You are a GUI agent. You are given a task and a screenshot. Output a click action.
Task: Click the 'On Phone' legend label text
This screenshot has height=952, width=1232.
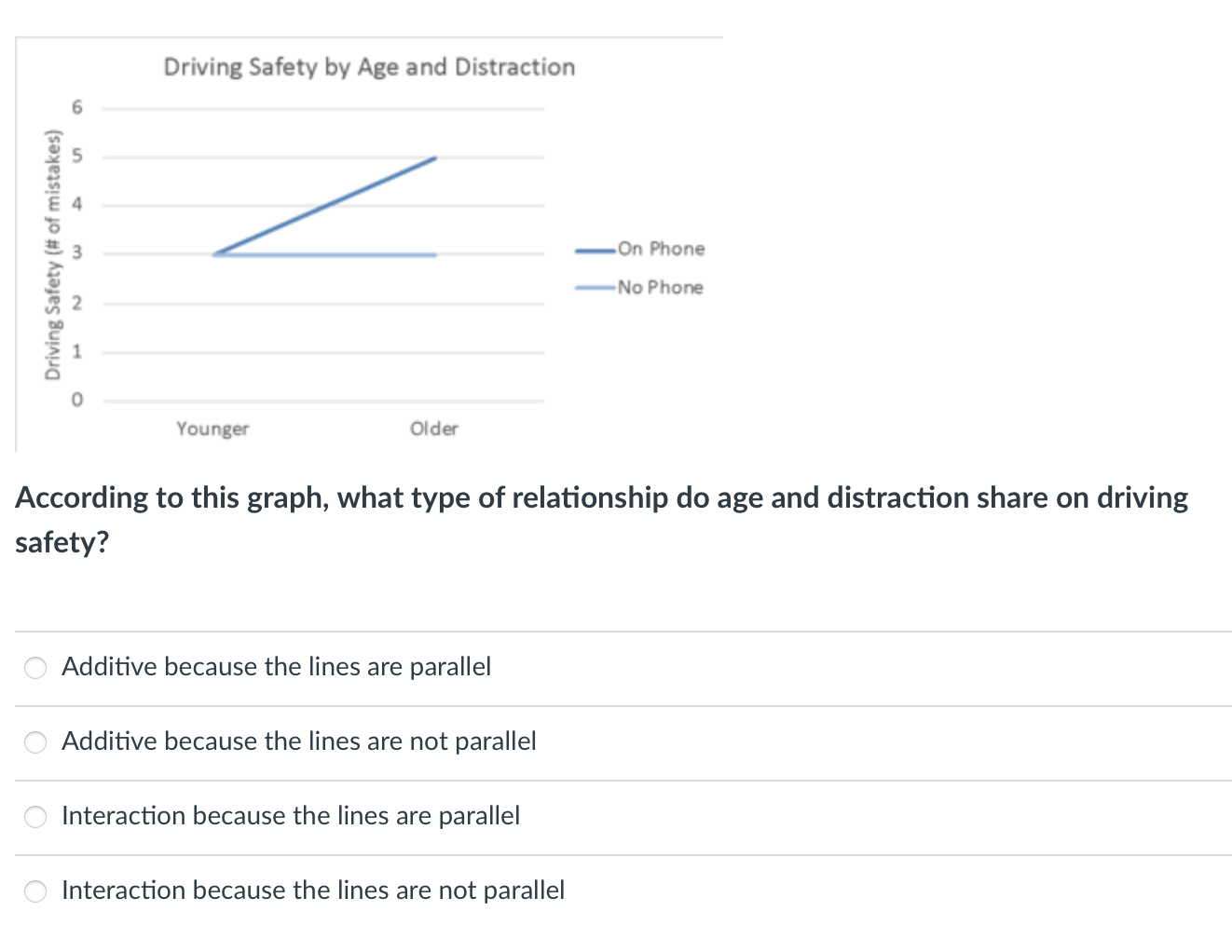point(662,249)
